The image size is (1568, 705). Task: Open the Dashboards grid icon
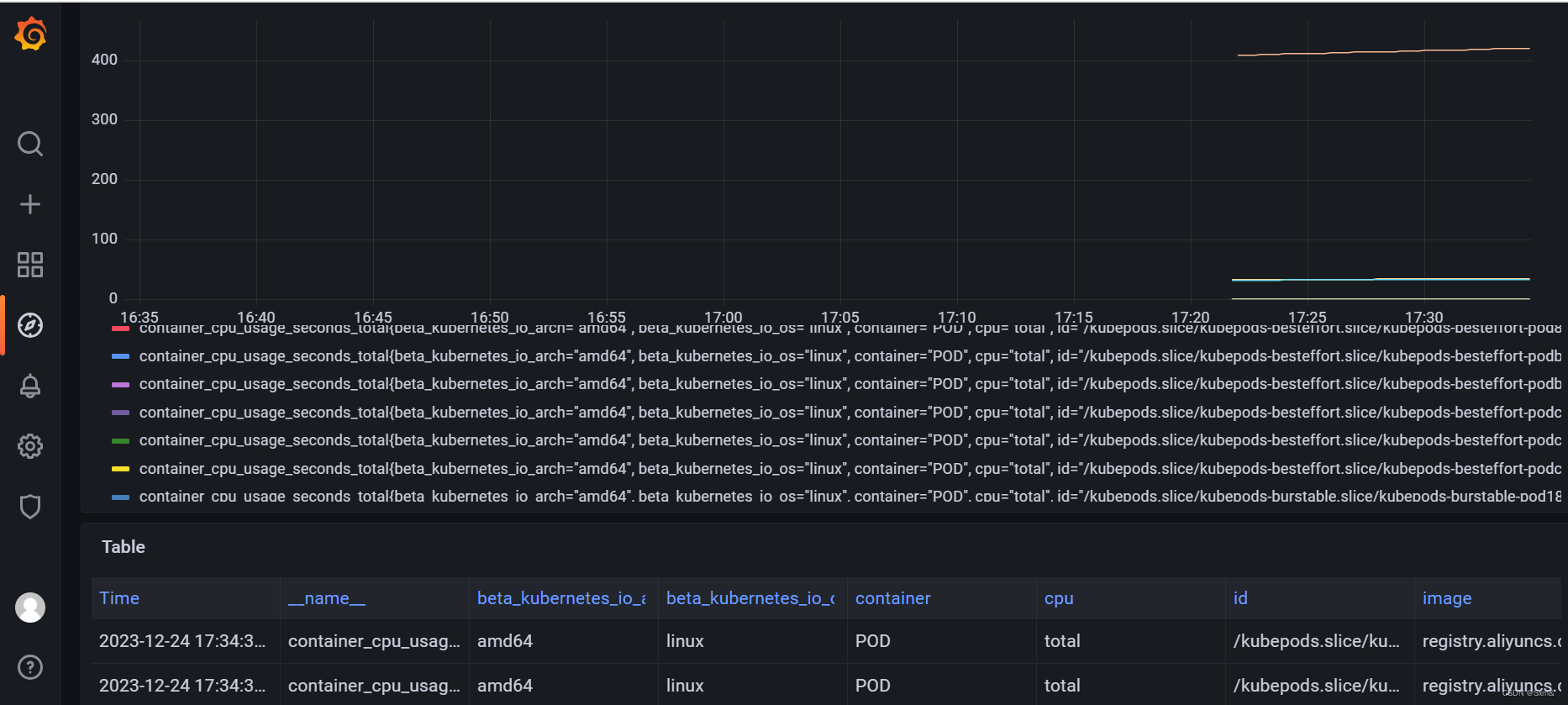pyautogui.click(x=30, y=265)
